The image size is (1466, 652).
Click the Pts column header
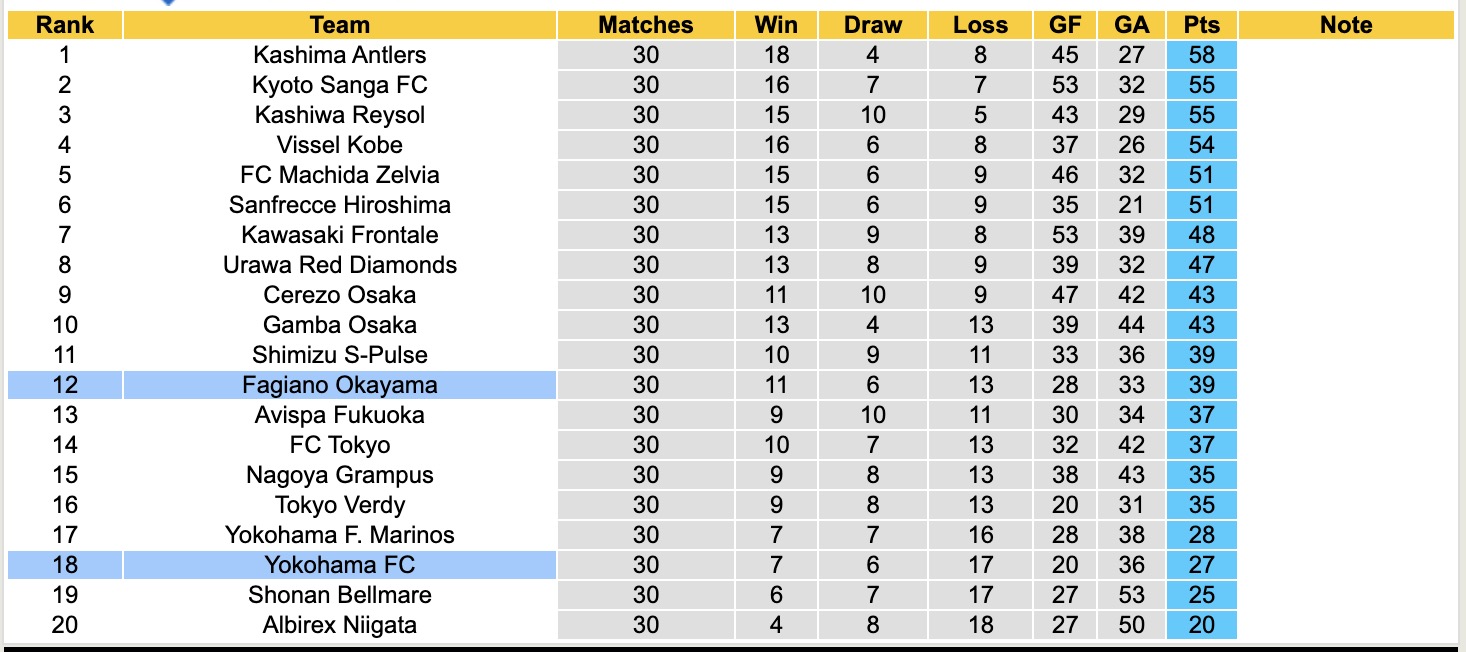[1201, 25]
